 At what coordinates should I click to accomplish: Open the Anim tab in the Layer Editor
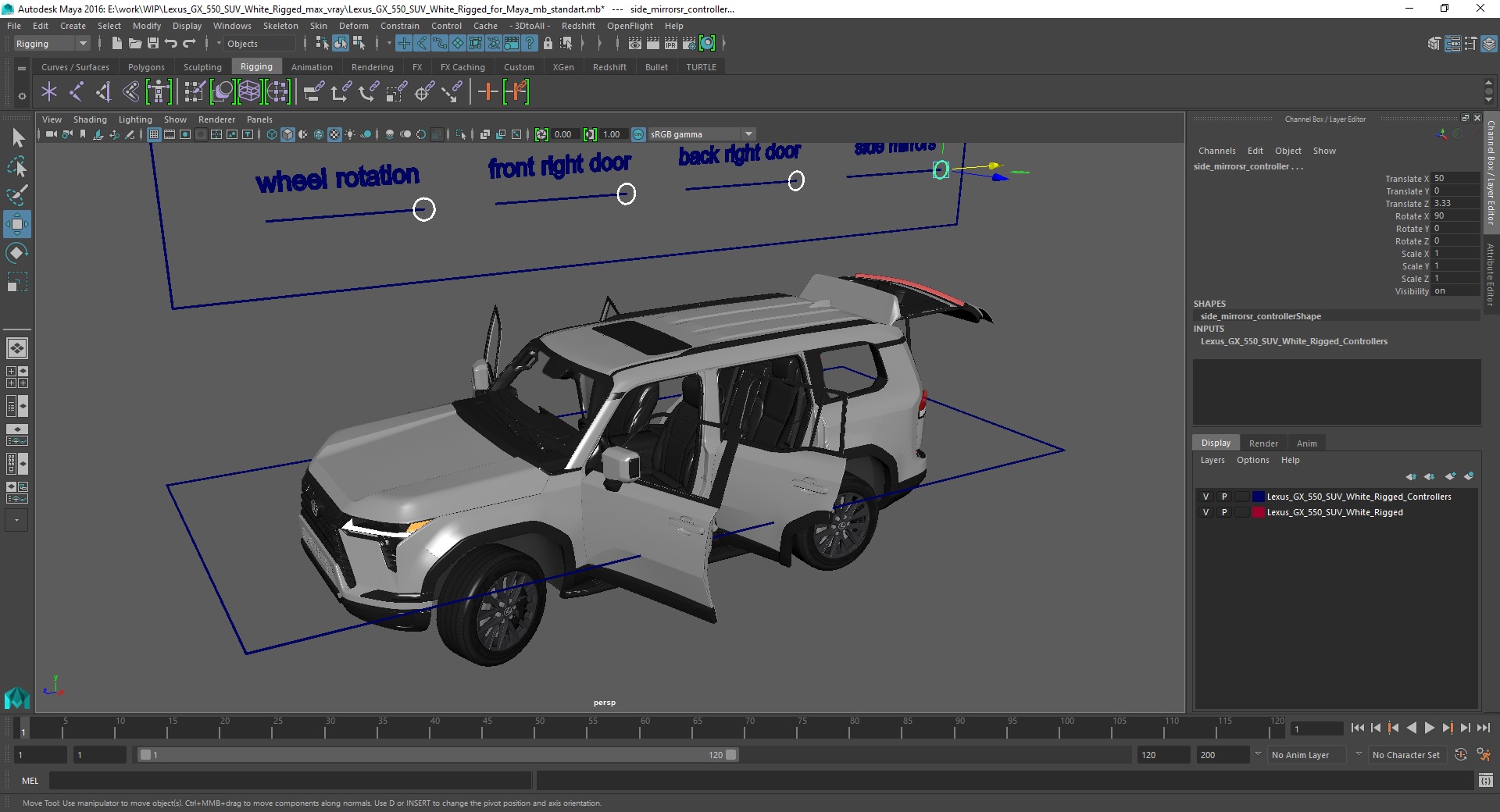1307,443
